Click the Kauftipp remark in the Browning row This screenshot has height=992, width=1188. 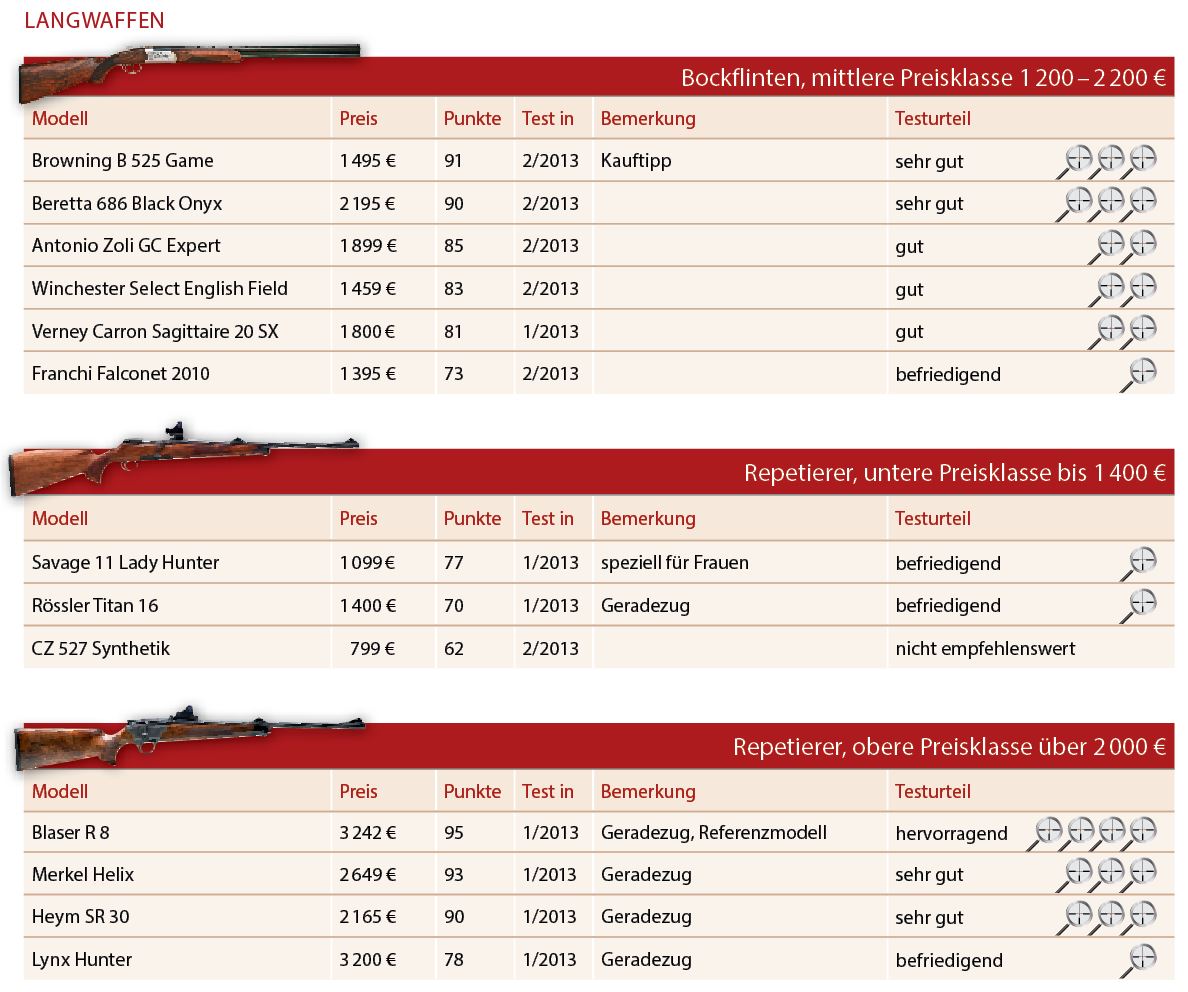click(636, 161)
